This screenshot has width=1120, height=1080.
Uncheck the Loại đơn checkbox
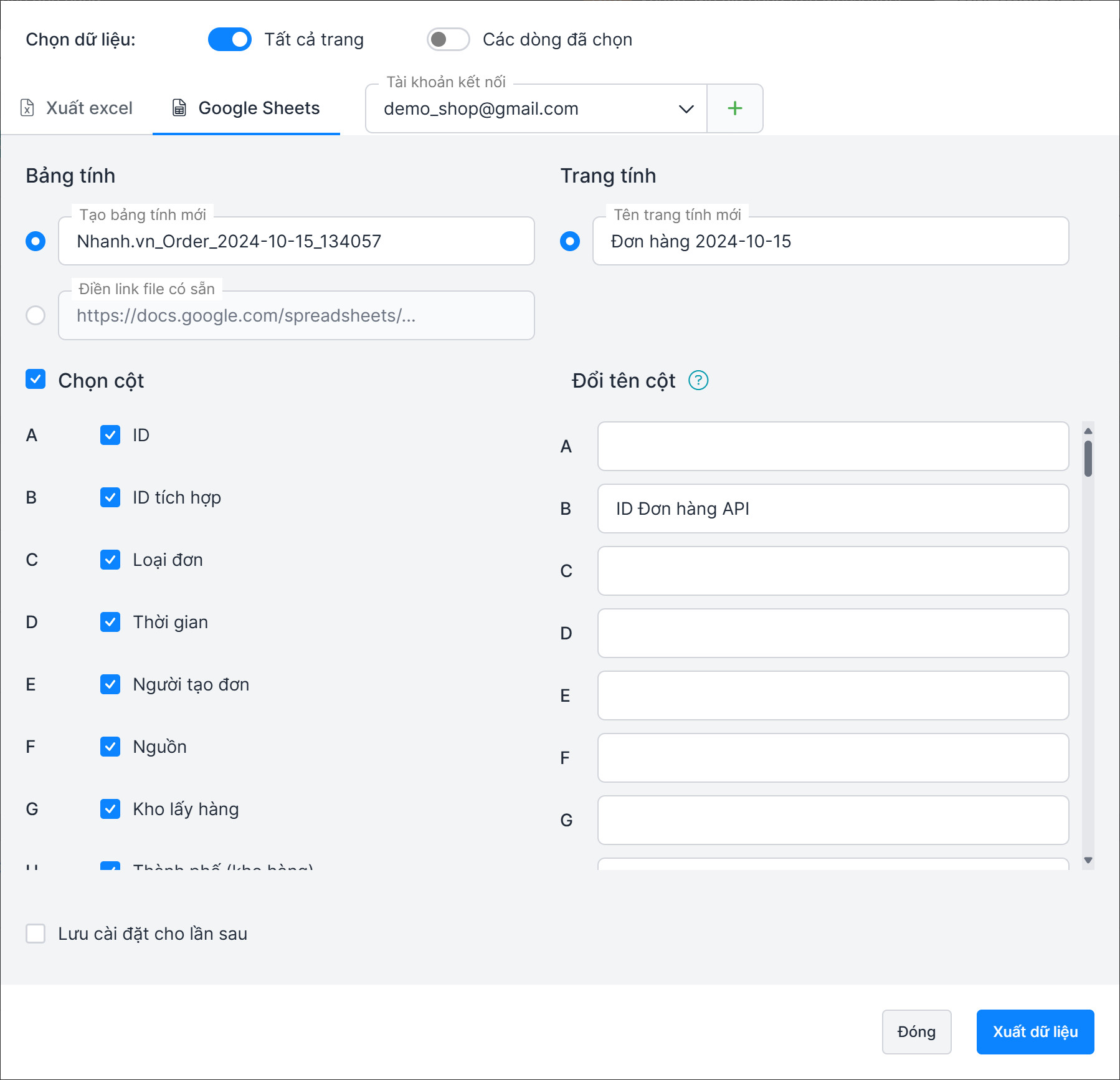(x=110, y=560)
